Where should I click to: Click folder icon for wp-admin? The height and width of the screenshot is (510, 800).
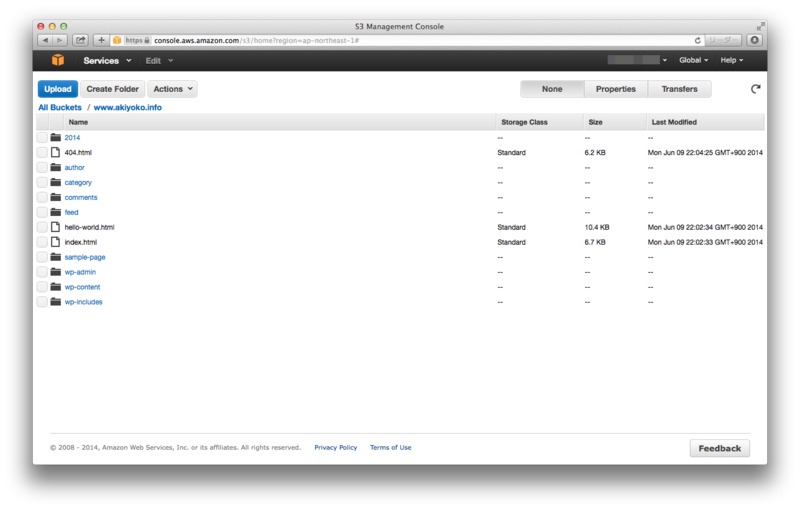[x=56, y=272]
